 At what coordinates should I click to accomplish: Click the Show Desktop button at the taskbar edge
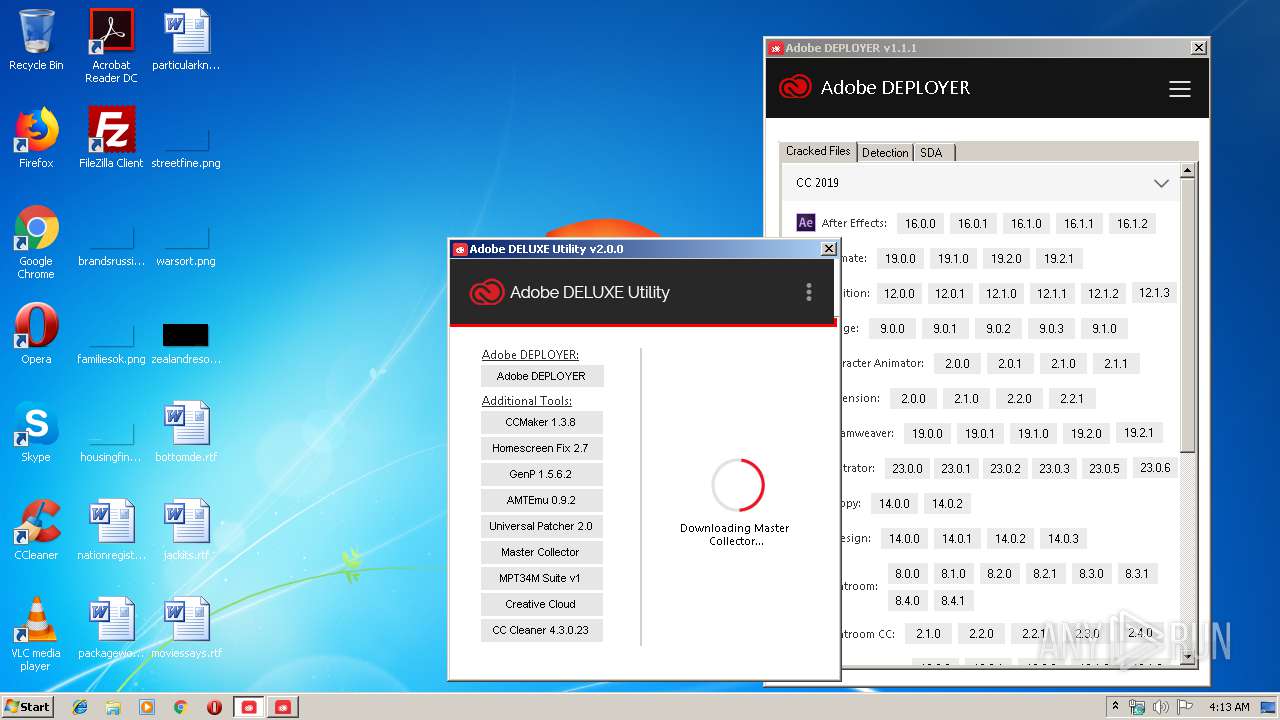[1270, 707]
